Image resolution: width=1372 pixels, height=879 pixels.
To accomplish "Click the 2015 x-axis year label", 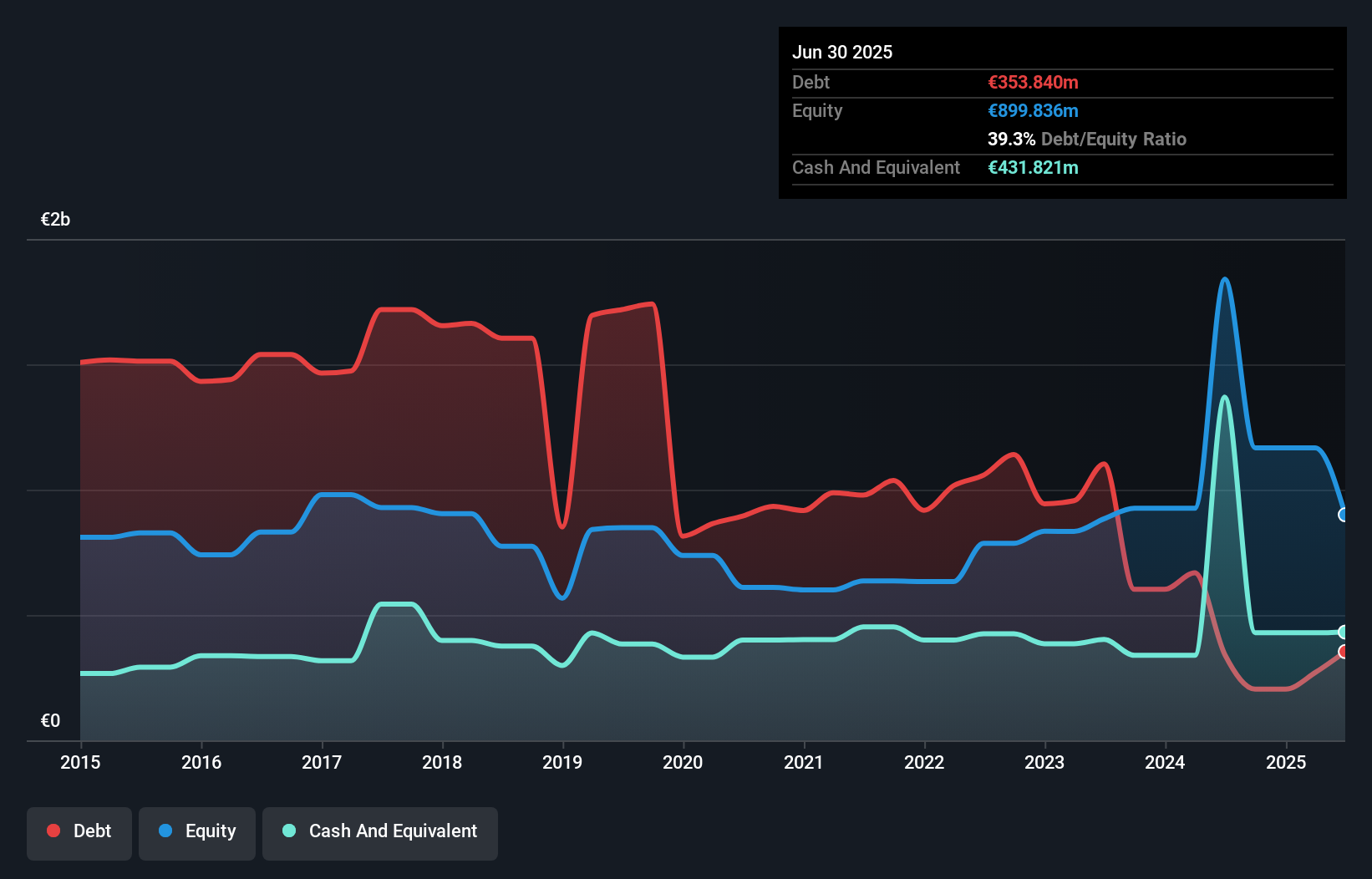I will (x=80, y=762).
